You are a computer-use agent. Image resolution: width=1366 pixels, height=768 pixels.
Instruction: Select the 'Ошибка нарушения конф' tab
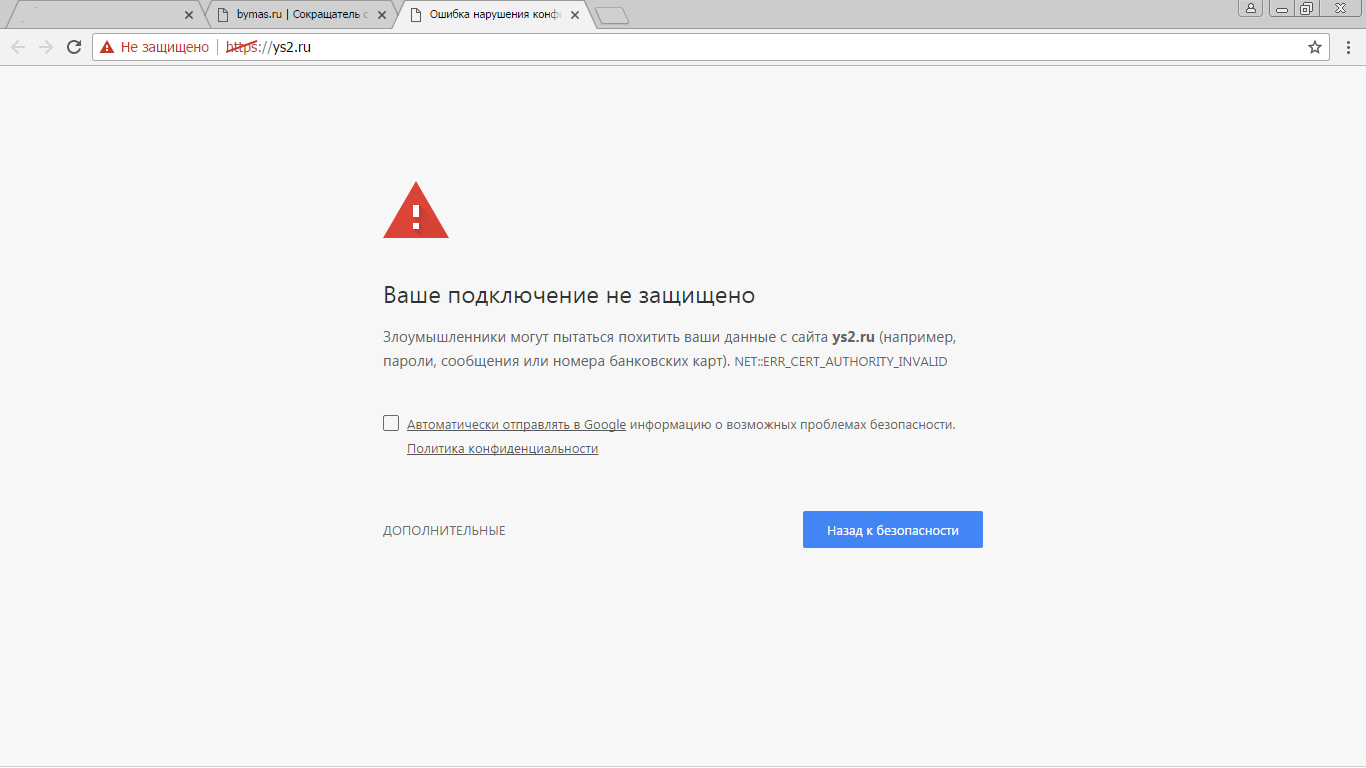[490, 15]
